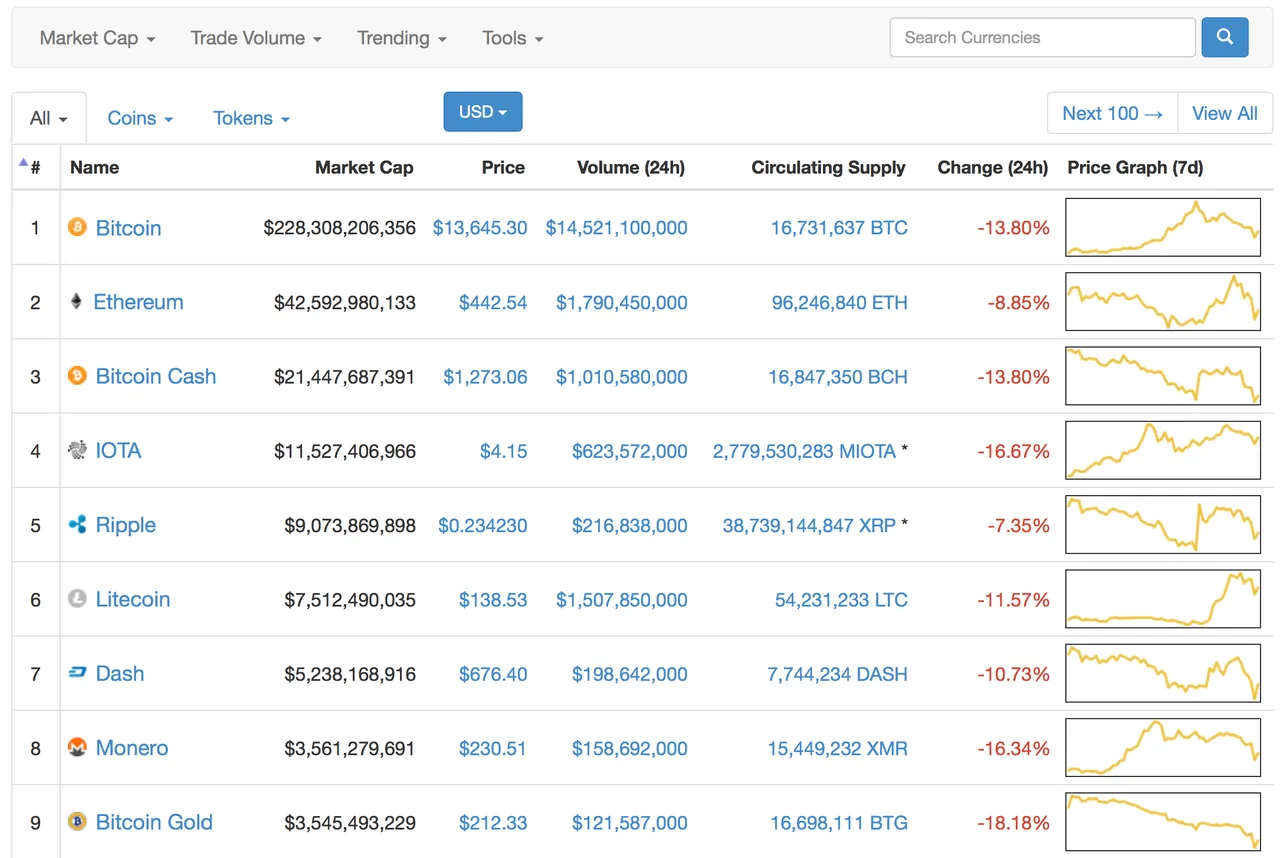Viewport: 1280px width, 858px height.
Task: Open the Coins filter tab
Action: (140, 118)
